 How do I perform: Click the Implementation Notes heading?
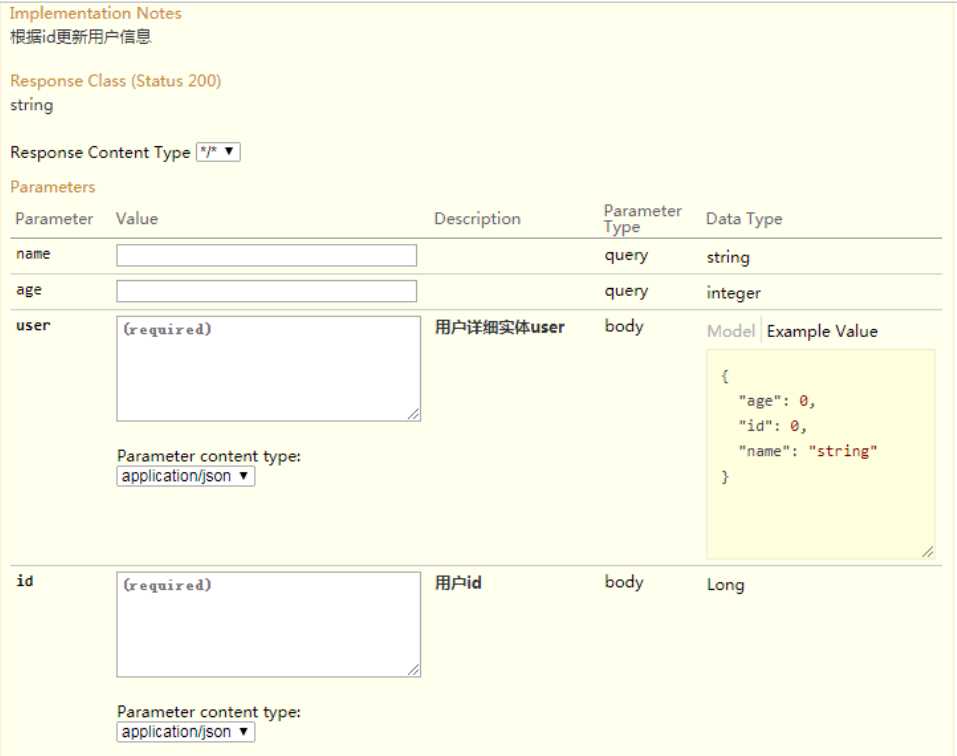pos(96,13)
